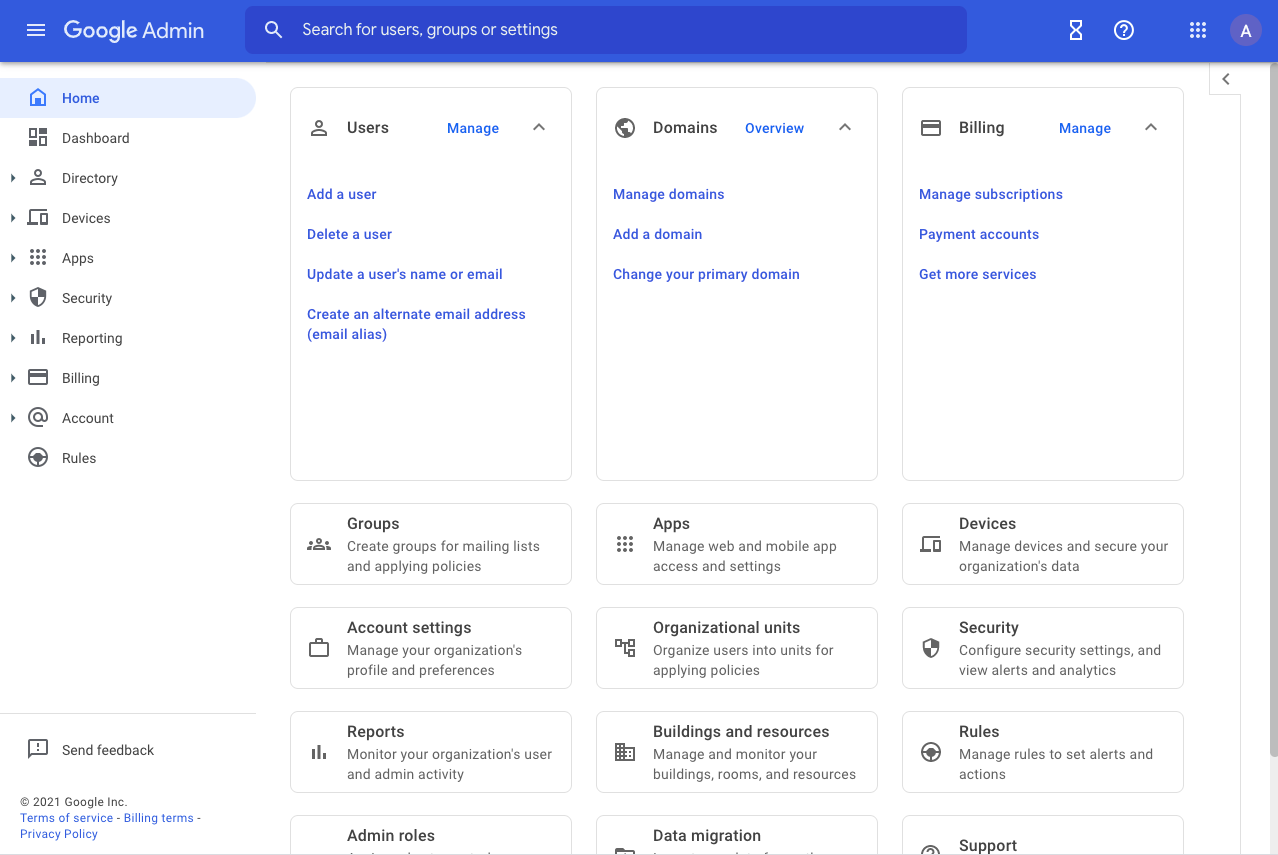Click the Devices icon in sidebar

(38, 218)
